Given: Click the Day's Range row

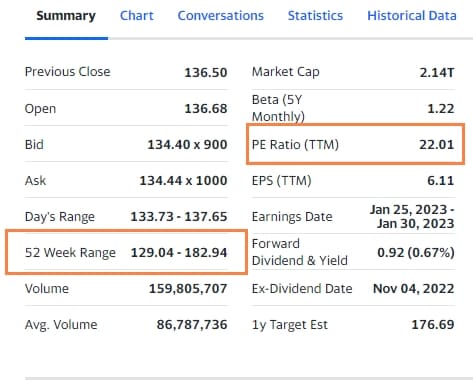Looking at the screenshot, I should 126,217.
